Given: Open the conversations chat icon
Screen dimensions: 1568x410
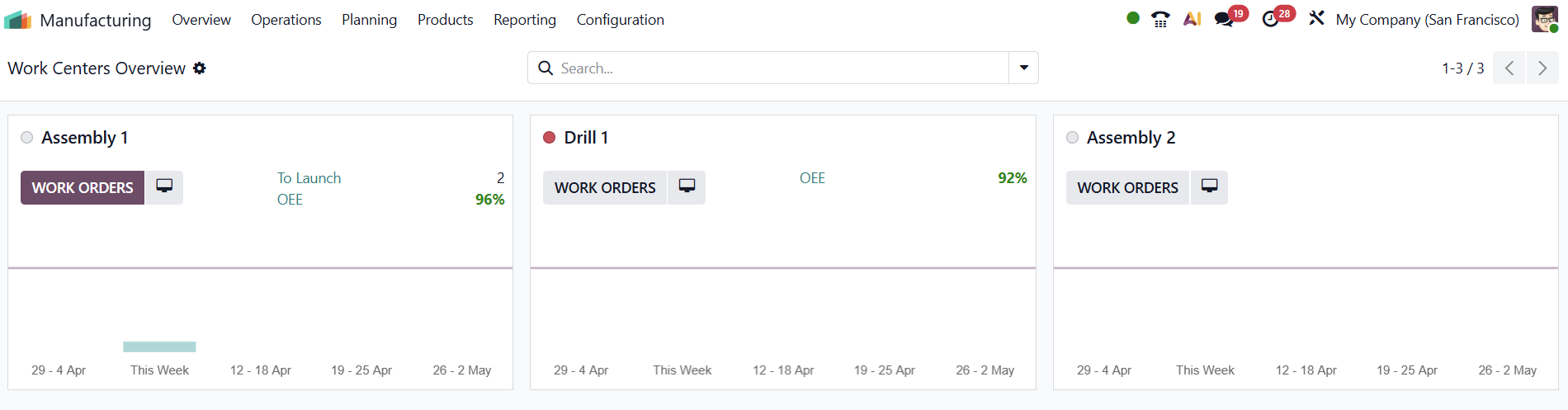Looking at the screenshot, I should point(1224,19).
